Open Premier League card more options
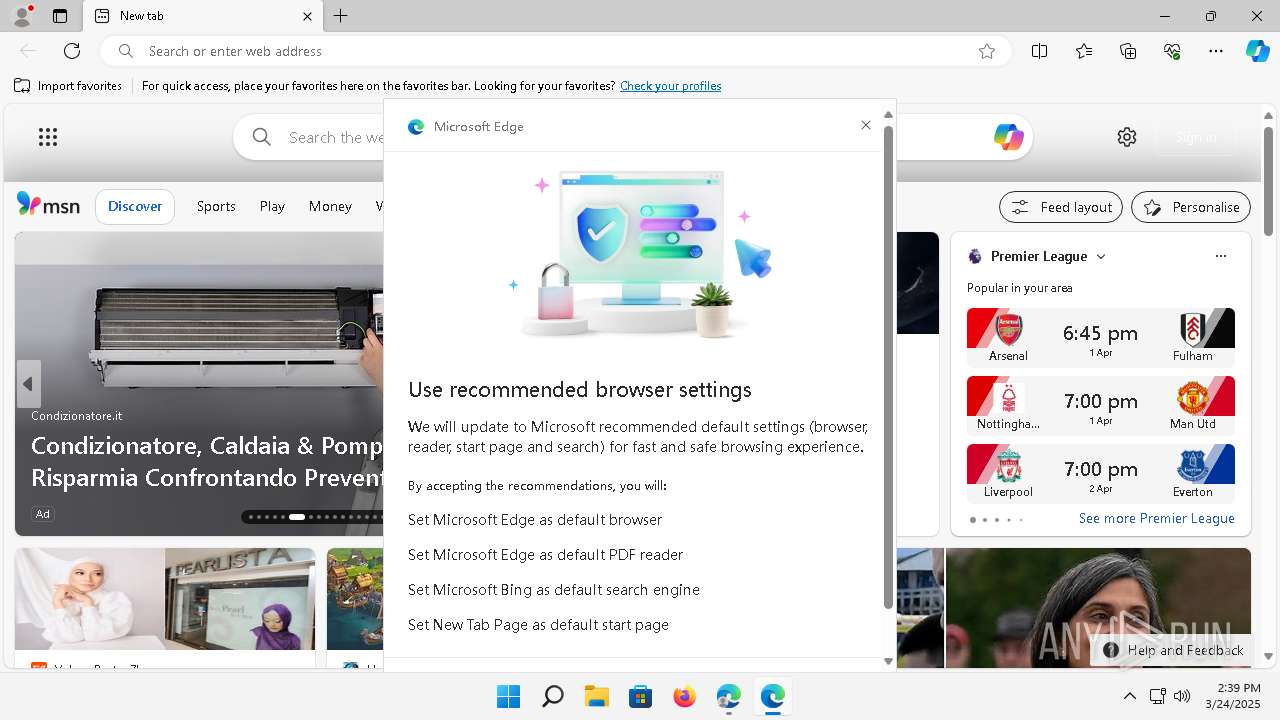Screen dimensions: 1280x720 (x=1221, y=256)
